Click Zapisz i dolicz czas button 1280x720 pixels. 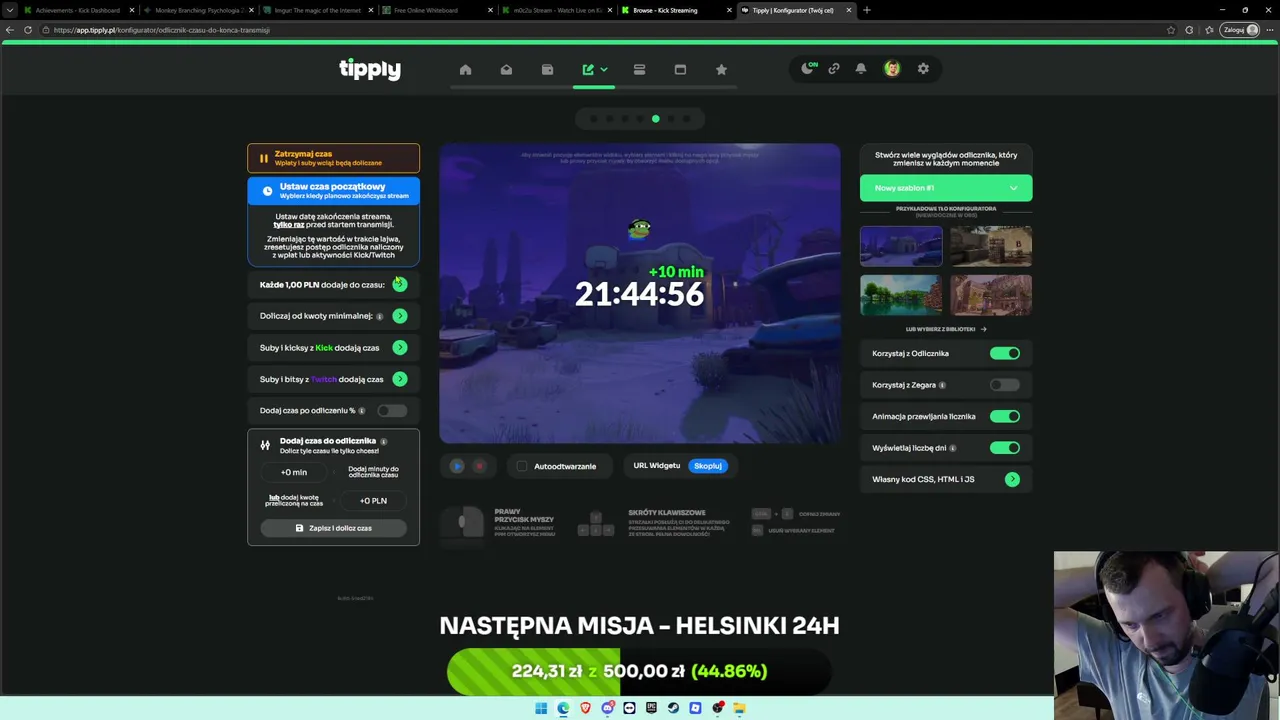click(x=334, y=528)
